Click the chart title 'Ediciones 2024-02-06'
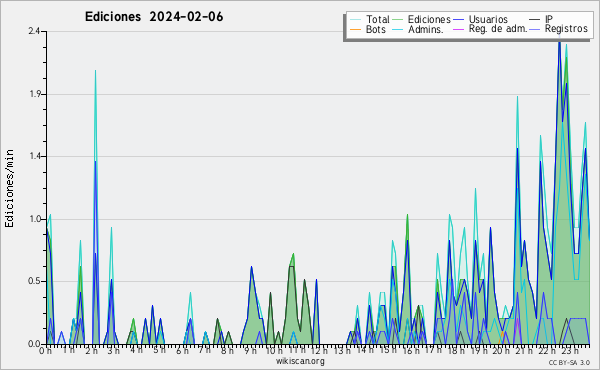The width and height of the screenshot is (600, 370). [154, 17]
